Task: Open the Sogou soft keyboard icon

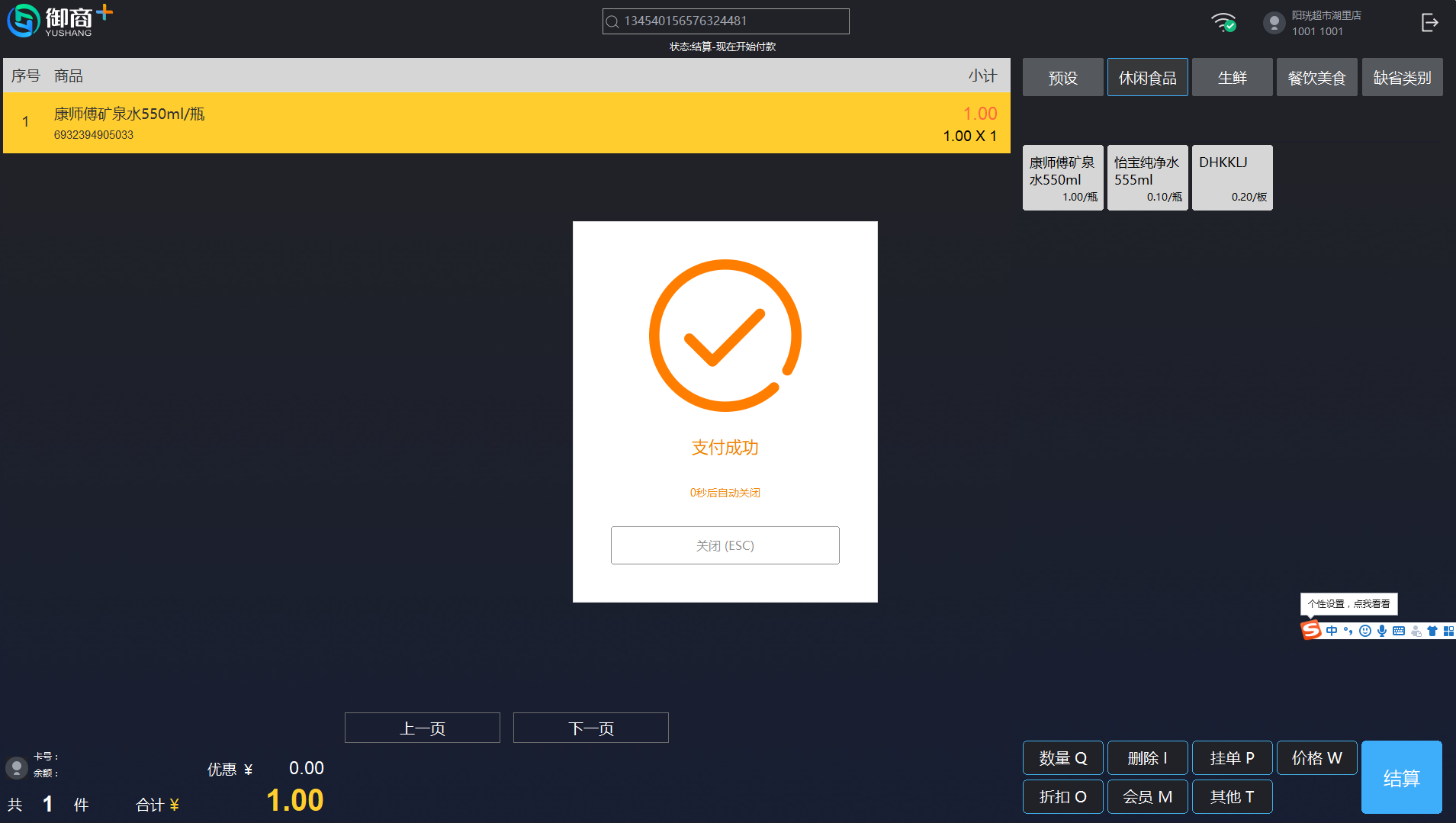Action: [x=1399, y=631]
